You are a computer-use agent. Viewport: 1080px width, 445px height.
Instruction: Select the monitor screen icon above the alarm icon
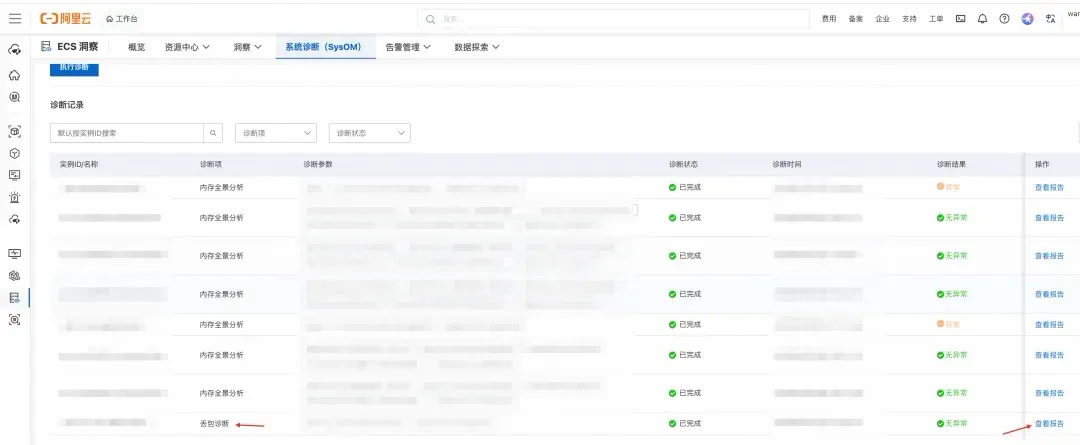click(x=14, y=175)
